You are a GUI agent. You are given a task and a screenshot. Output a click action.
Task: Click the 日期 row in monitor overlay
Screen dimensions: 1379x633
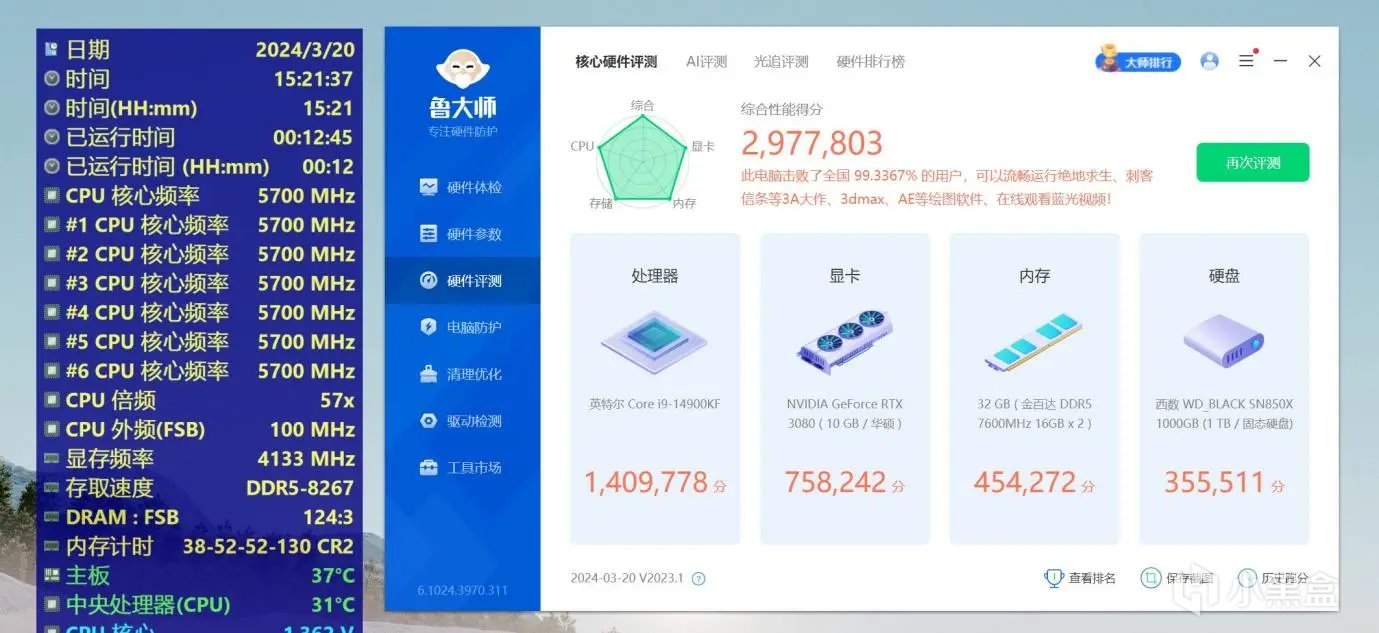coord(200,50)
